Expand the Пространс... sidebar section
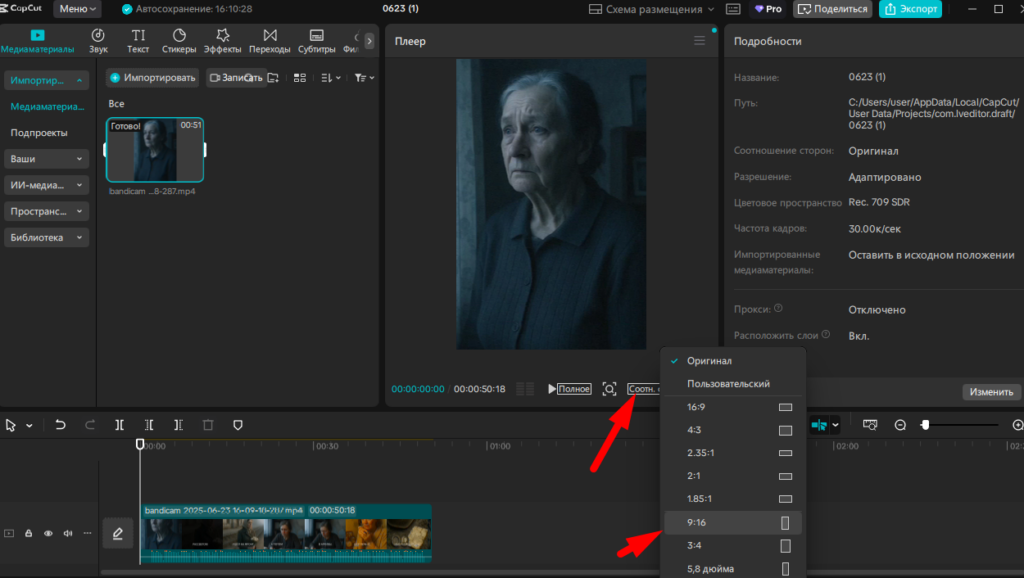This screenshot has height=578, width=1024. point(46,211)
